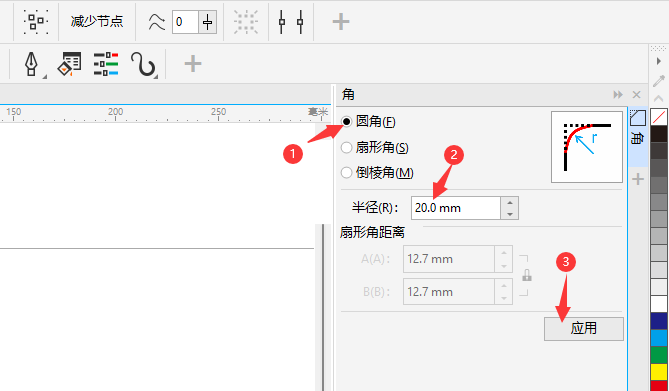Click the eyedropper icon above the palette
Image resolution: width=669 pixels, height=391 pixels.
coord(659,80)
